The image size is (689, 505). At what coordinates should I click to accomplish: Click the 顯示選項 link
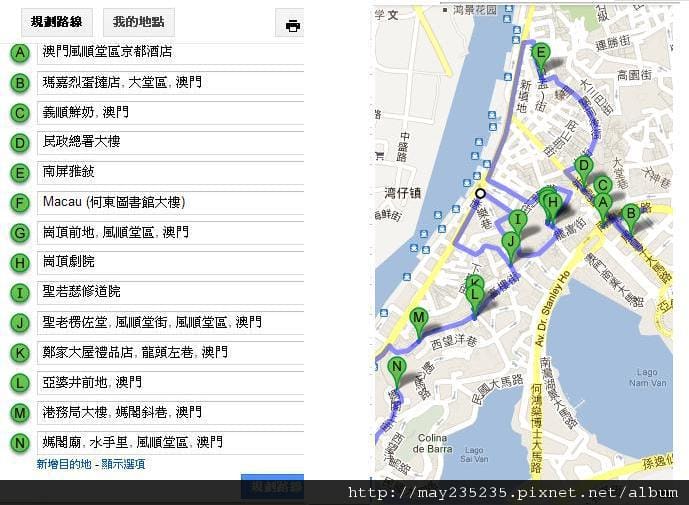coord(123,464)
